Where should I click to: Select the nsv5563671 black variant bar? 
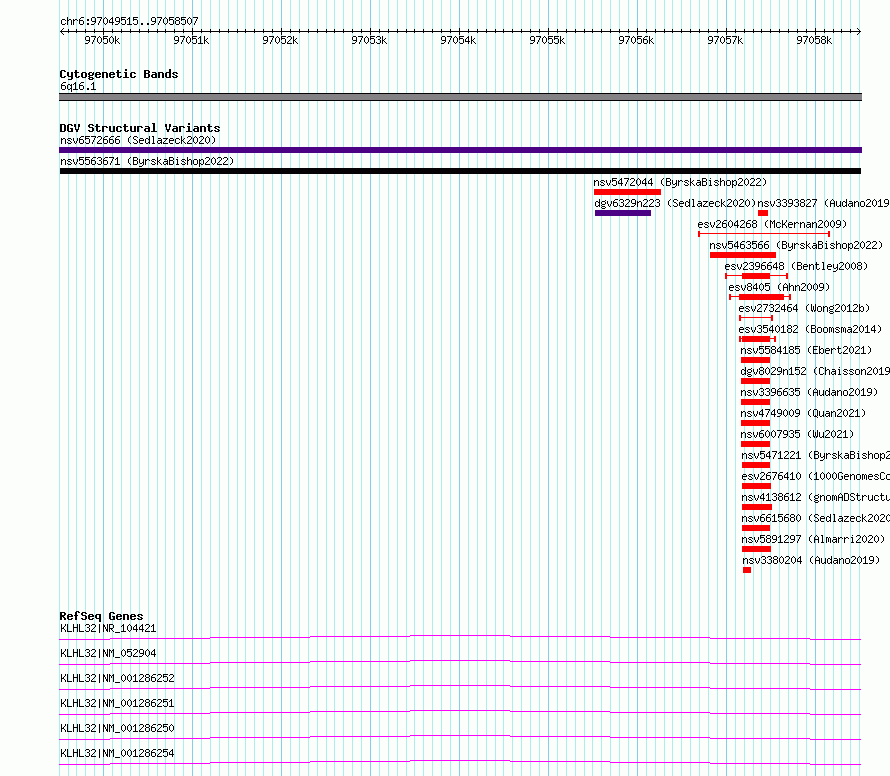pos(460,171)
